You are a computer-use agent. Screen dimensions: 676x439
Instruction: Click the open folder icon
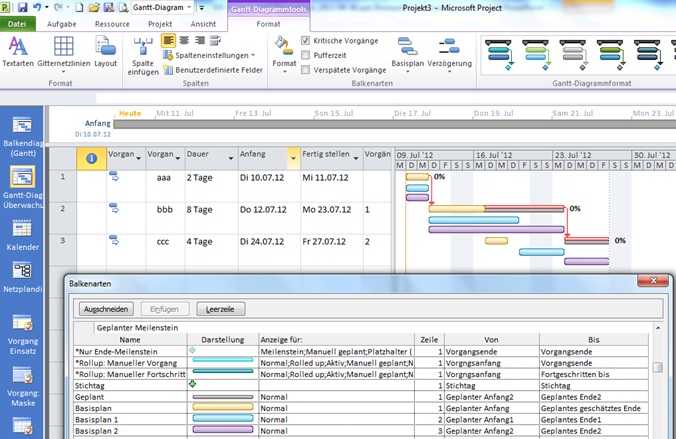pyautogui.click(x=94, y=7)
